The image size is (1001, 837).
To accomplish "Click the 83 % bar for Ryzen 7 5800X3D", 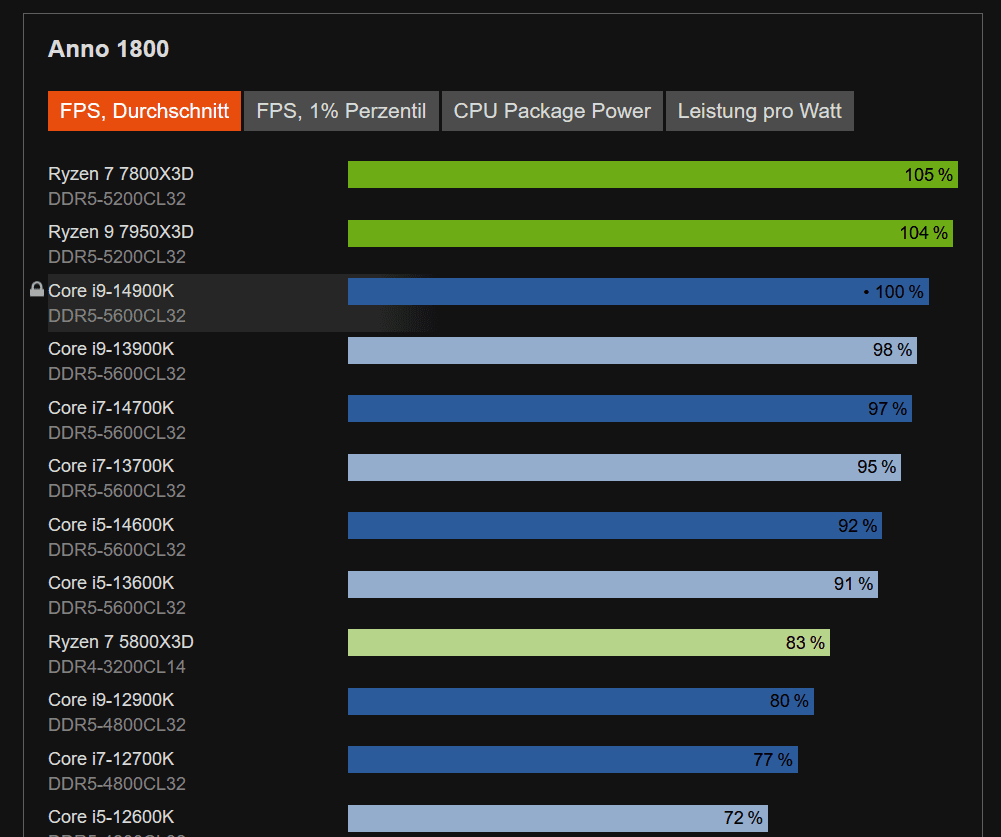I will (589, 642).
